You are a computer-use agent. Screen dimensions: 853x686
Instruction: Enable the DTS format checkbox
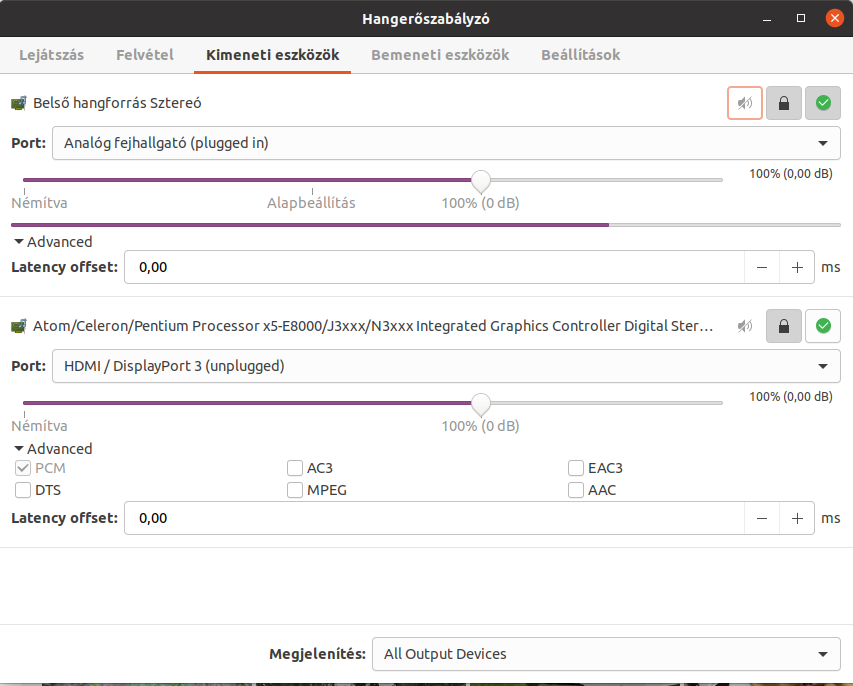pyautogui.click(x=23, y=490)
